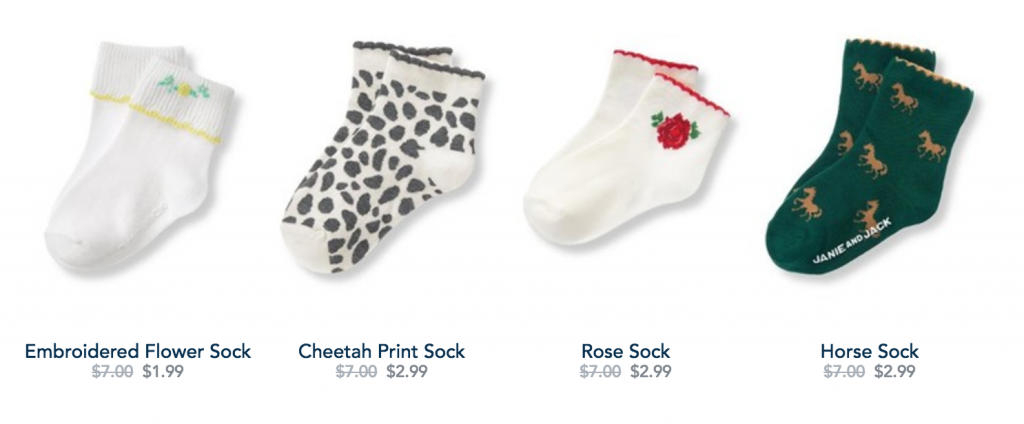Click the gray scalloped cuff of cheetah sock
The image size is (1024, 424).
click(x=436, y=65)
